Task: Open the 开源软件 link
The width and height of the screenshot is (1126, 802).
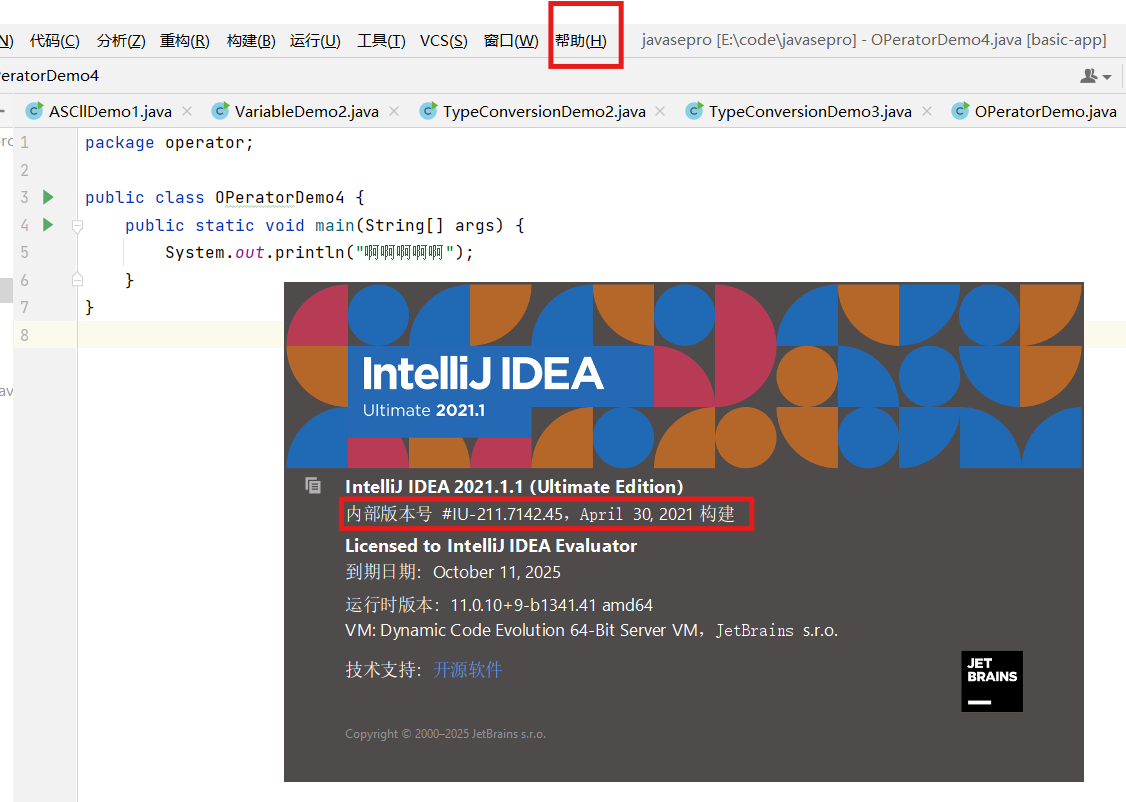Action: coord(467,670)
